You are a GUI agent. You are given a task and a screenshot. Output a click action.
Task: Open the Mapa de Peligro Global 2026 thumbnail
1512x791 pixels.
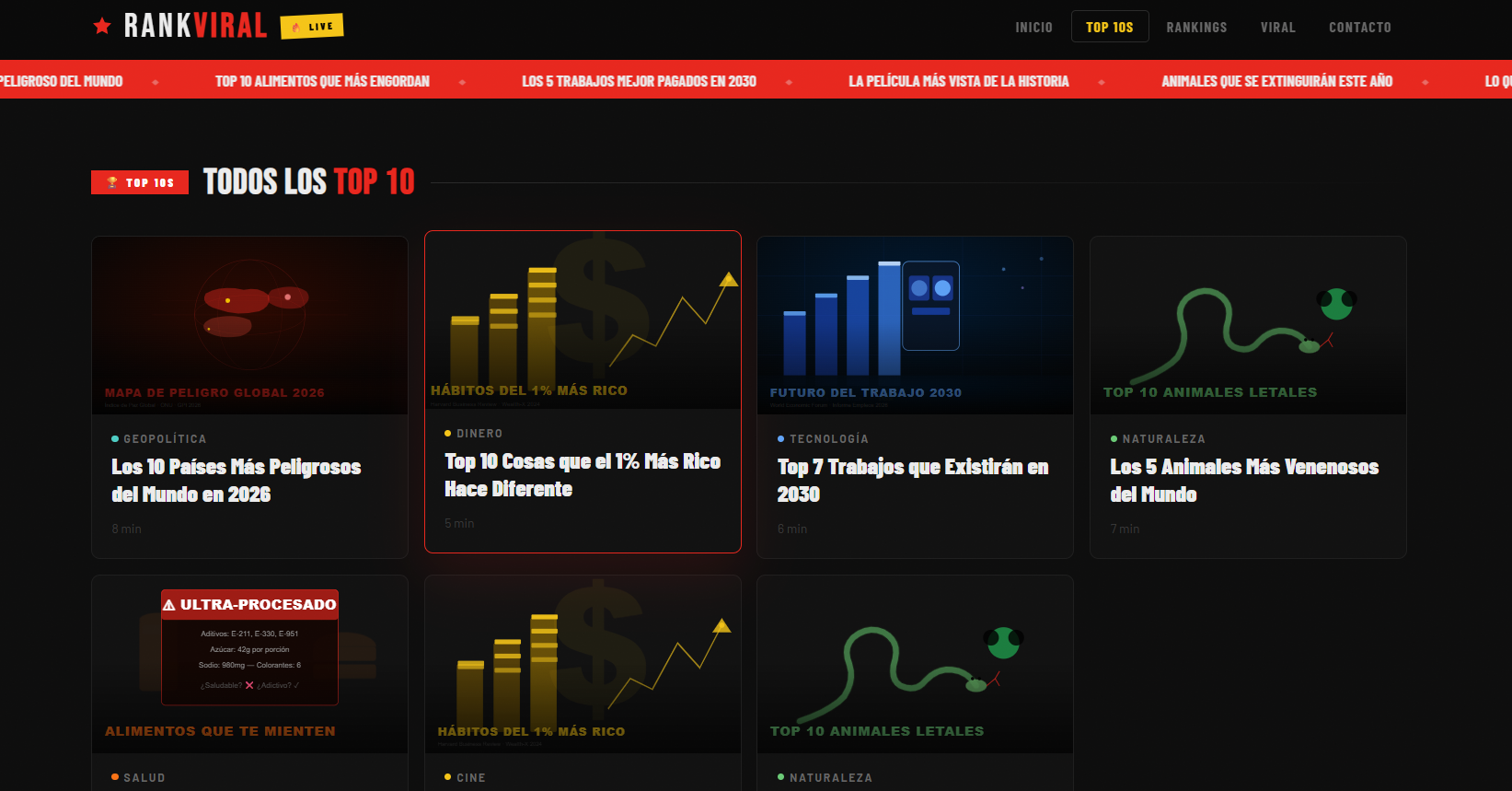tap(249, 325)
